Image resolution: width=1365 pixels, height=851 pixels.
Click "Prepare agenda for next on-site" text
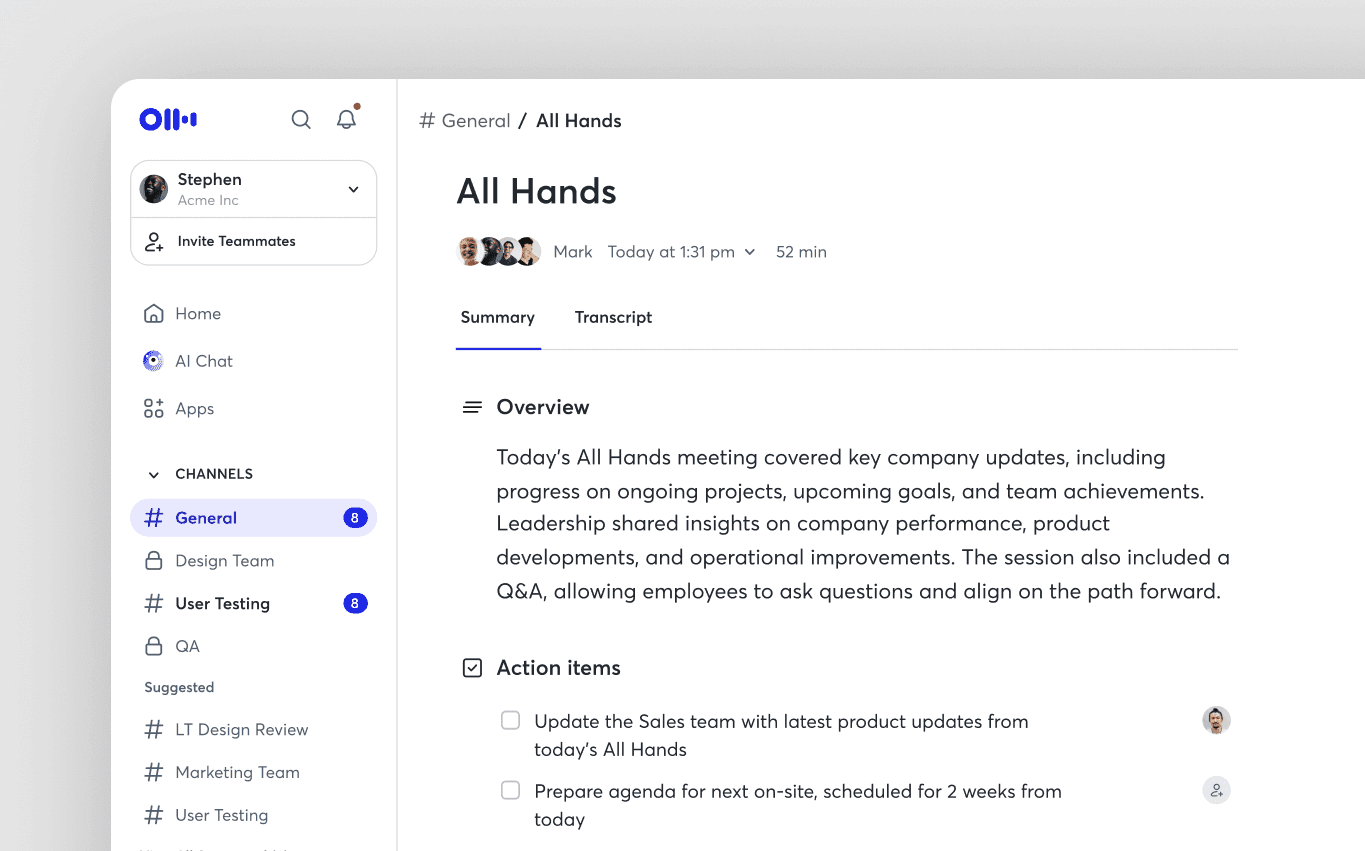[x=798, y=806]
